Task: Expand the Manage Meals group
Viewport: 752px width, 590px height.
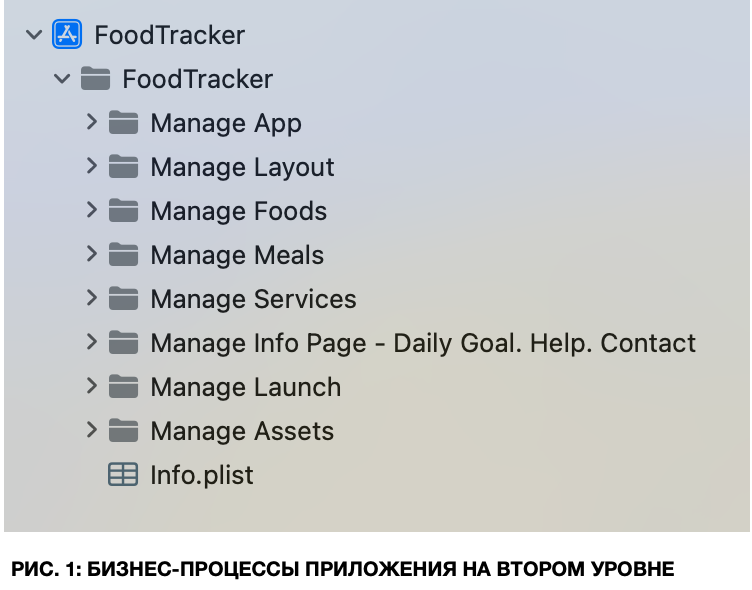Action: [x=91, y=254]
